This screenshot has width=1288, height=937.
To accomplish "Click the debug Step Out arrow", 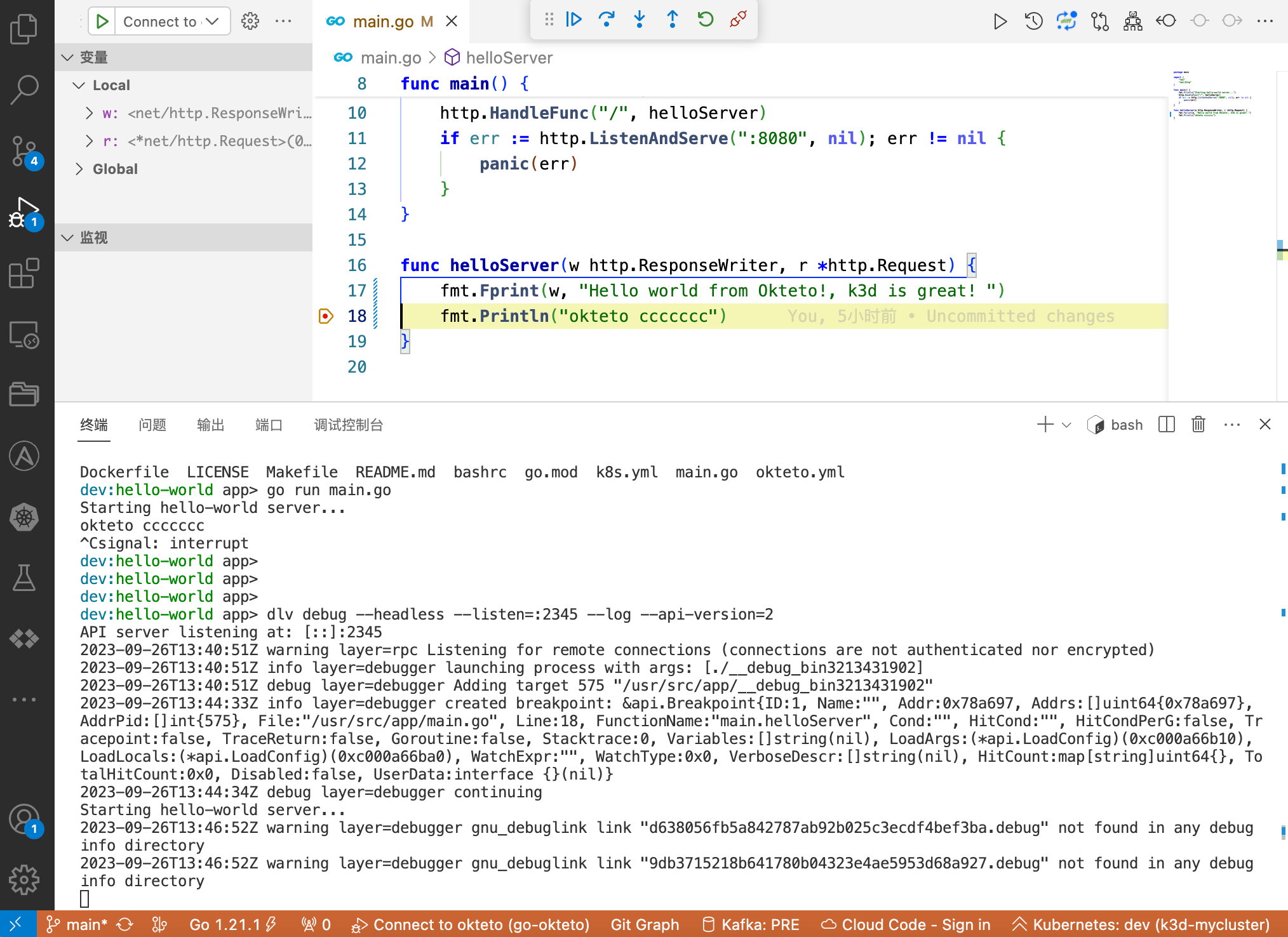I will [673, 20].
